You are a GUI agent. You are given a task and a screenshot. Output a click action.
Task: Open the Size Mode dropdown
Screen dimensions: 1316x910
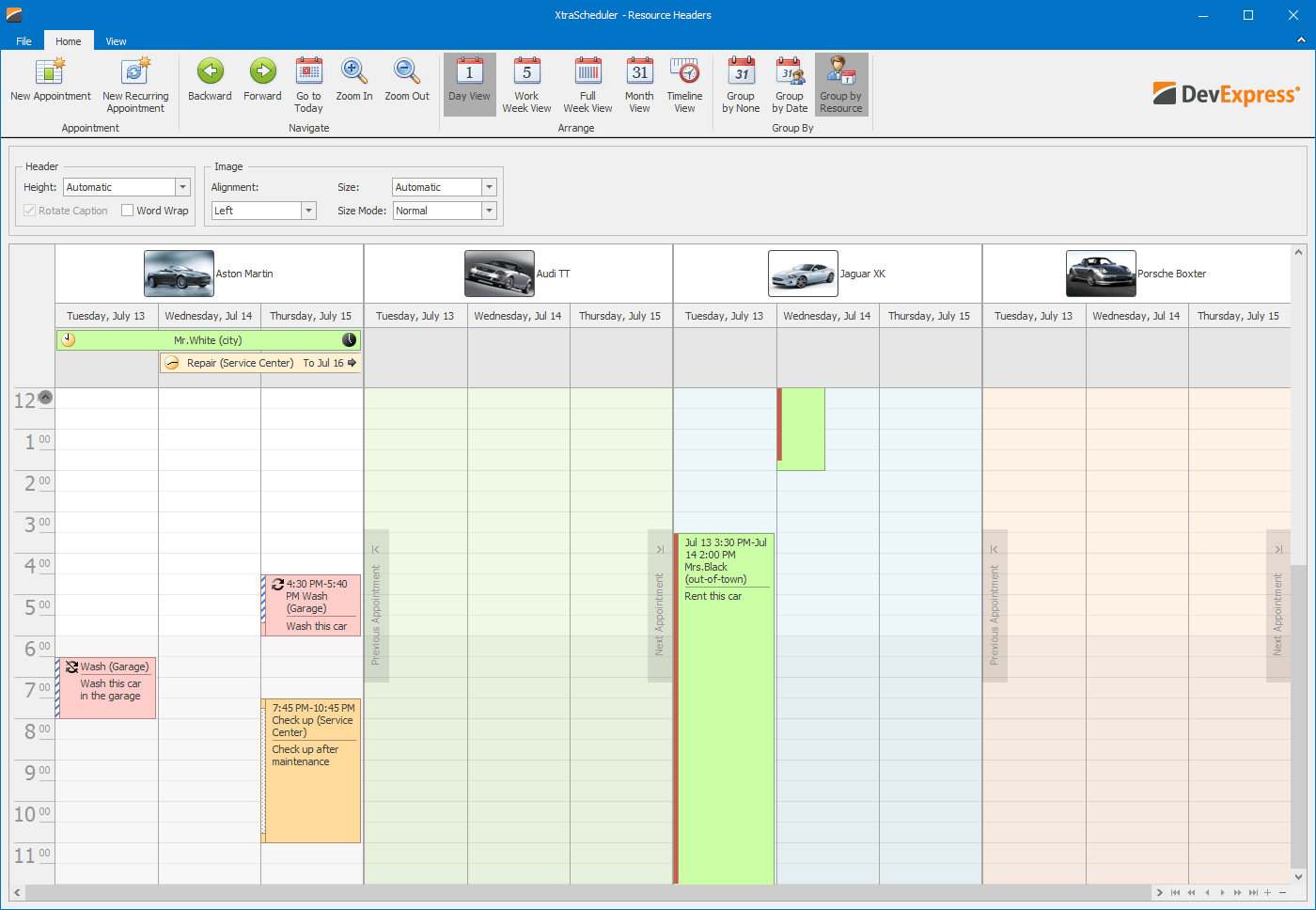tap(489, 211)
